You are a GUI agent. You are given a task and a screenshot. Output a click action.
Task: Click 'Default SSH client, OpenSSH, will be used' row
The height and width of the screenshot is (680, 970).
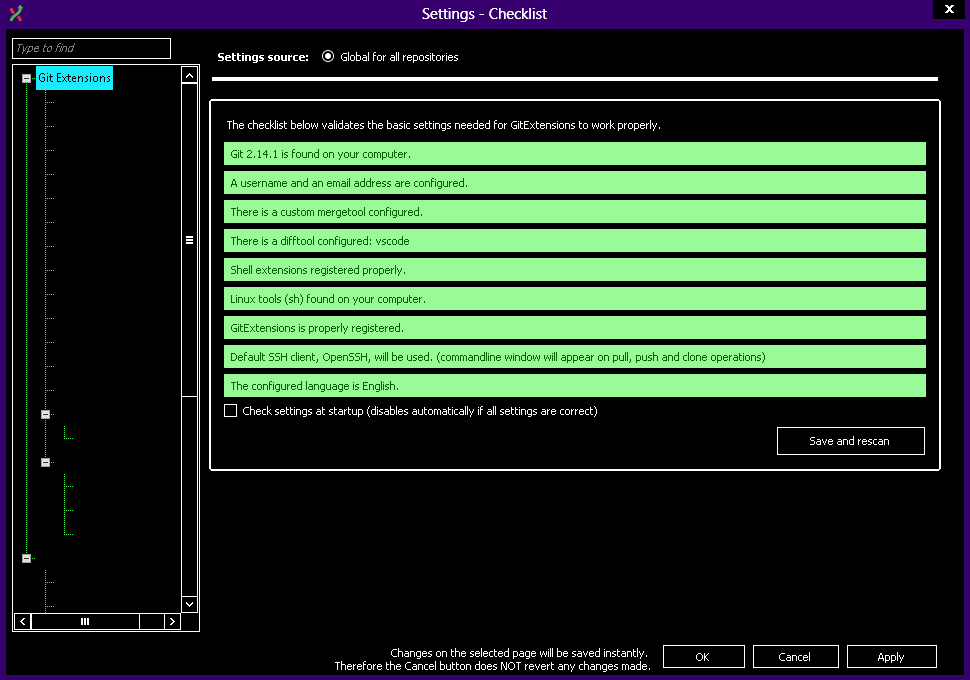[x=575, y=357]
